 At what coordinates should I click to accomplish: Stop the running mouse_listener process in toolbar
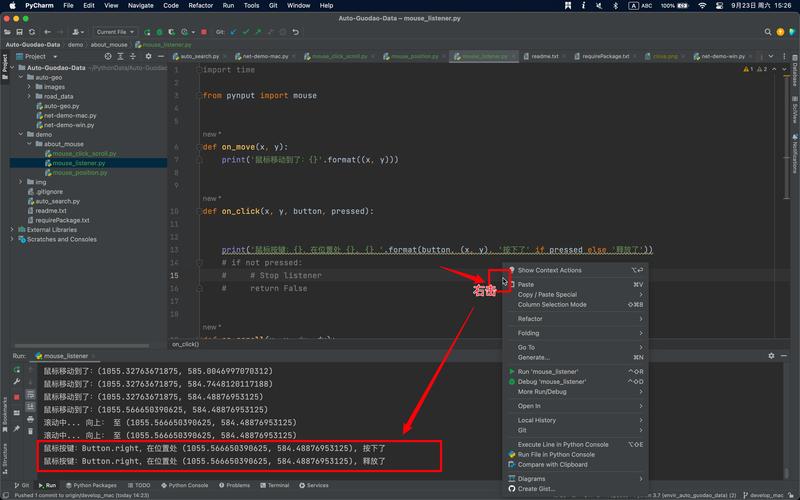pyautogui.click(x=204, y=32)
